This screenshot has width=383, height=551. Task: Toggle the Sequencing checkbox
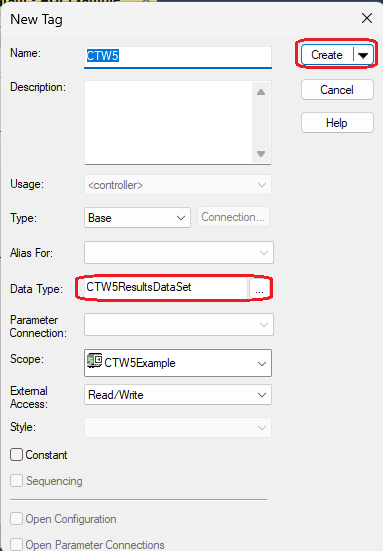[17, 481]
